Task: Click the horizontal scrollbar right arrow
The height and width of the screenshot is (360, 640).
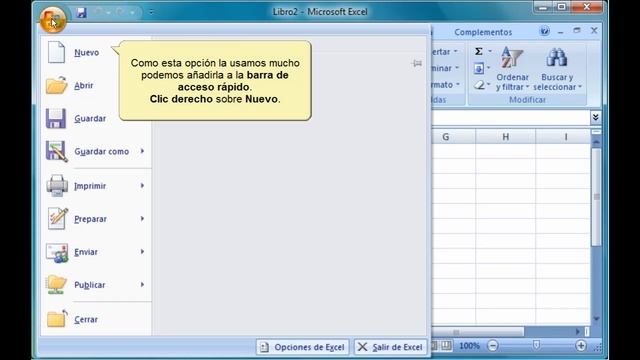Action: click(578, 332)
